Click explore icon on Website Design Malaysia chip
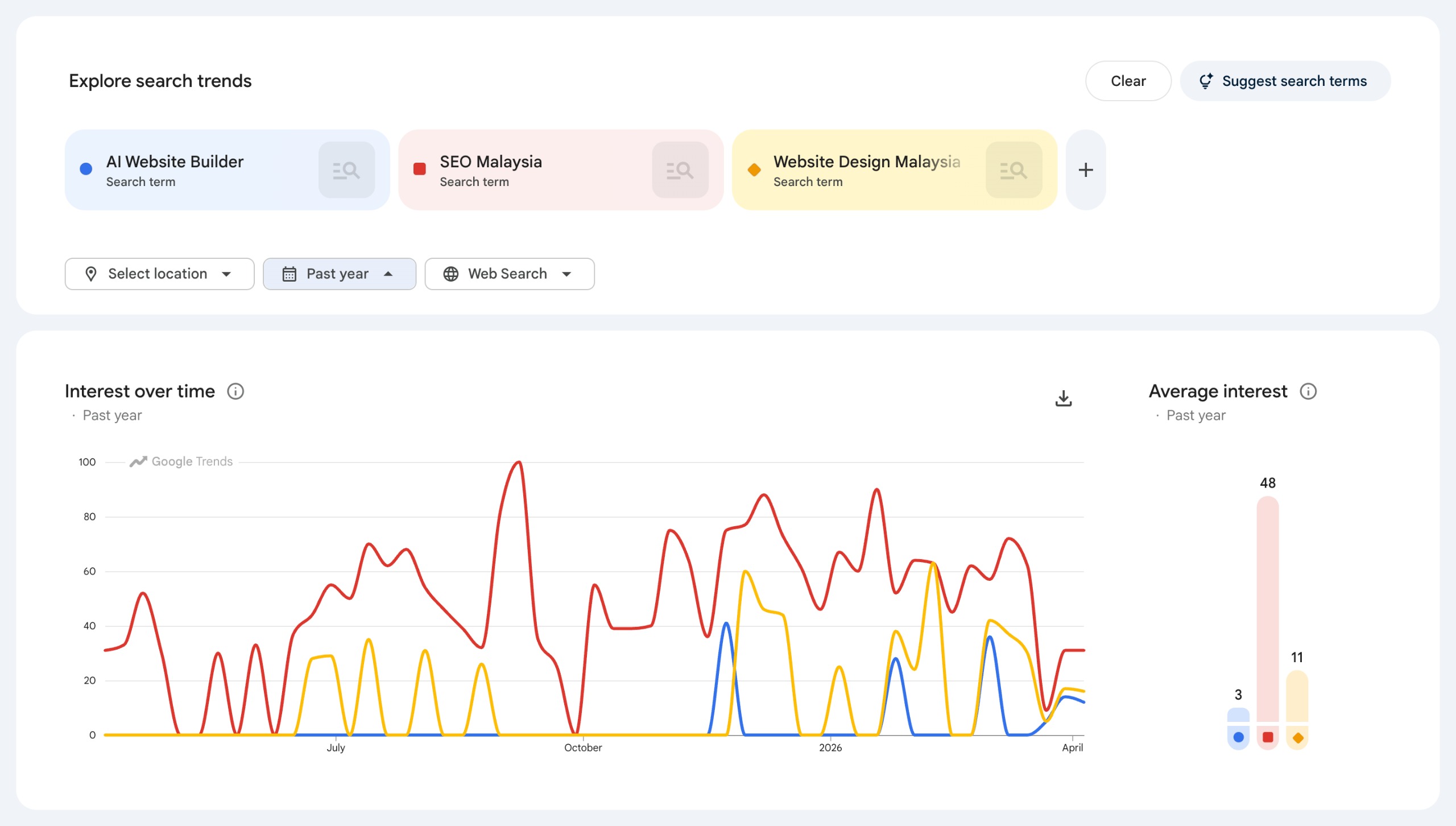 click(1013, 170)
